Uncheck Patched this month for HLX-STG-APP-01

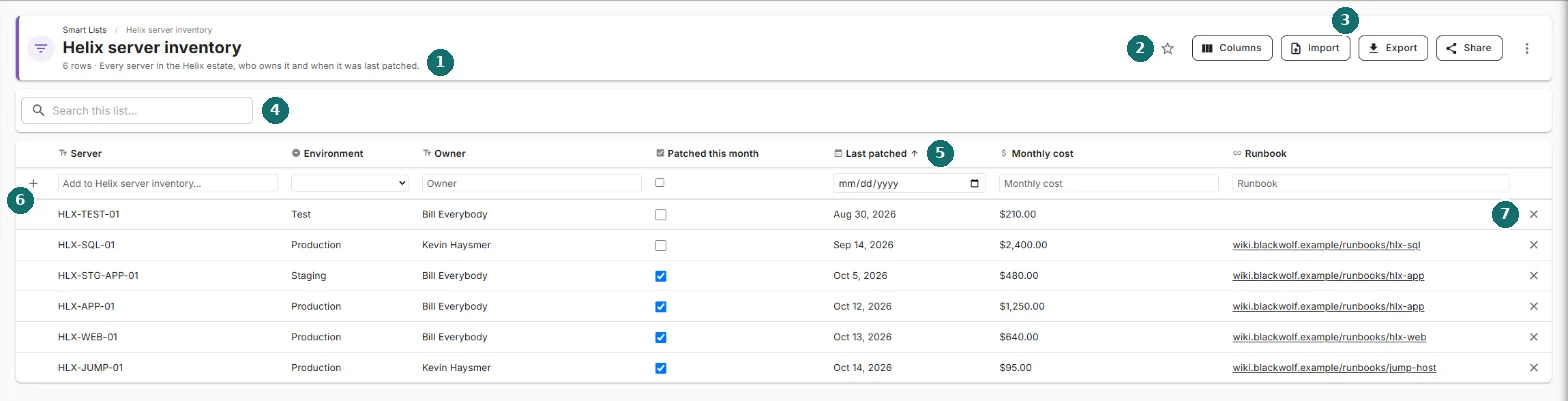(660, 276)
